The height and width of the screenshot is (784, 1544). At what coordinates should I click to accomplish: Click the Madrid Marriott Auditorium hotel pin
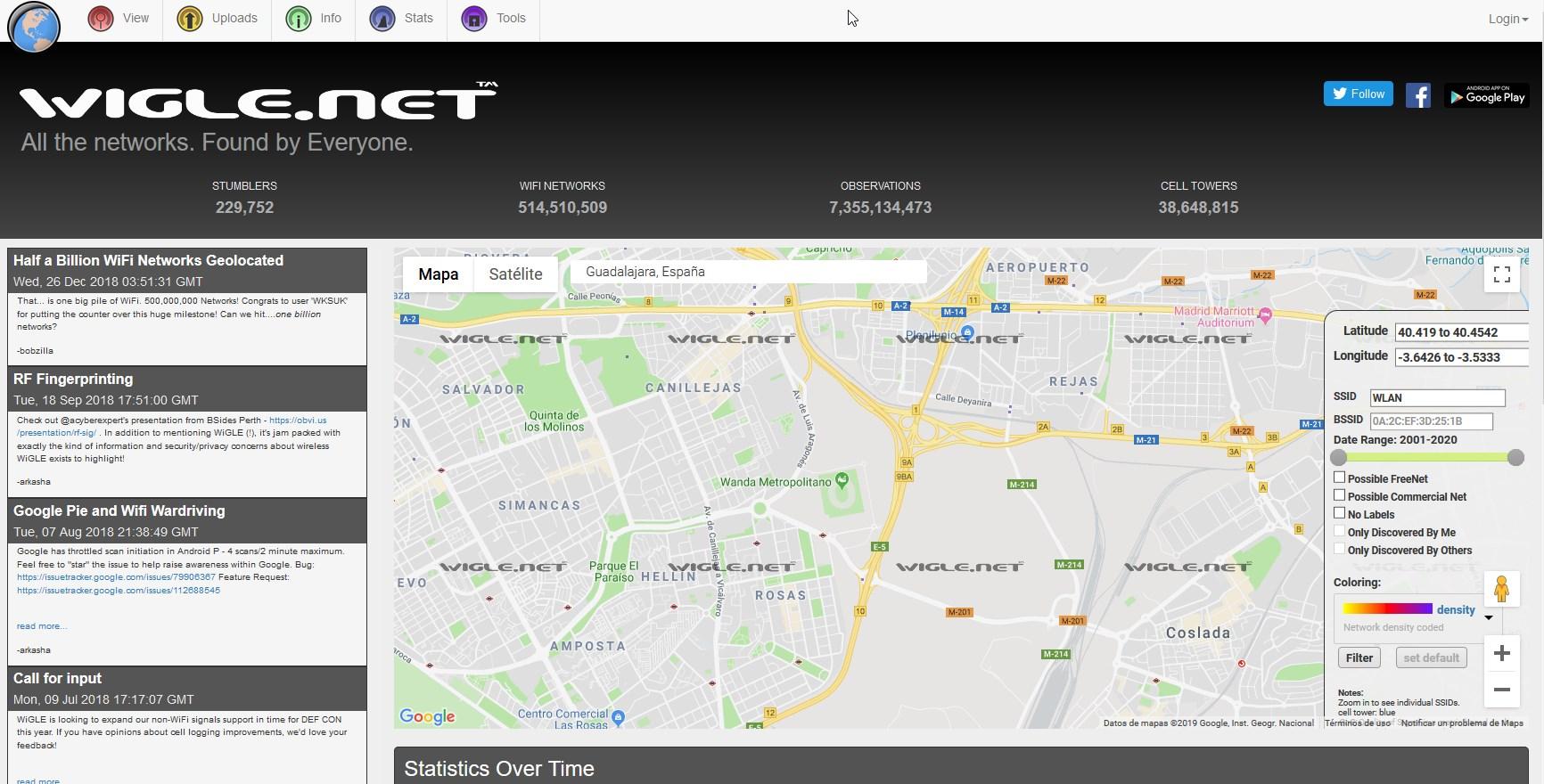coord(1265,314)
